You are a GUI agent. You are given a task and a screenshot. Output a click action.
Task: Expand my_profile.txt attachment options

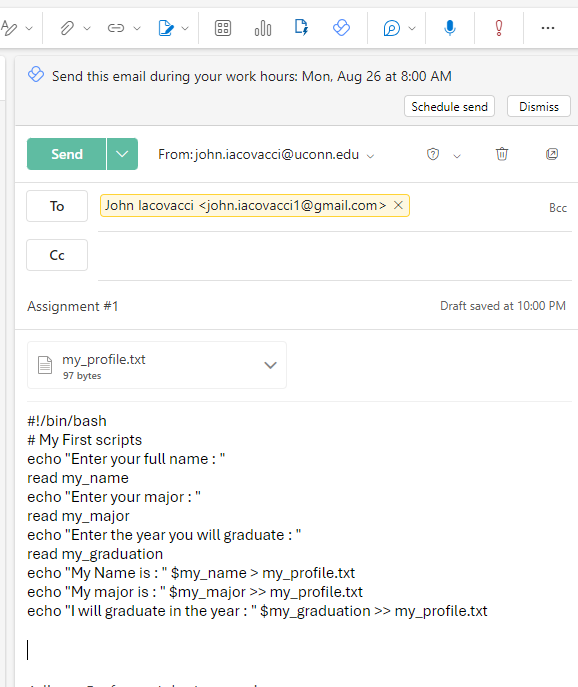pyautogui.click(x=270, y=365)
